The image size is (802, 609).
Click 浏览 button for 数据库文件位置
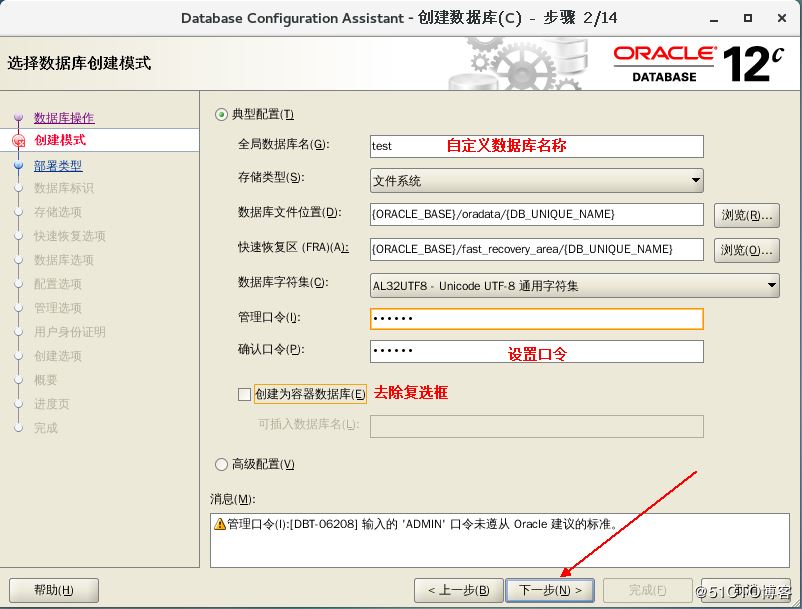(x=746, y=215)
